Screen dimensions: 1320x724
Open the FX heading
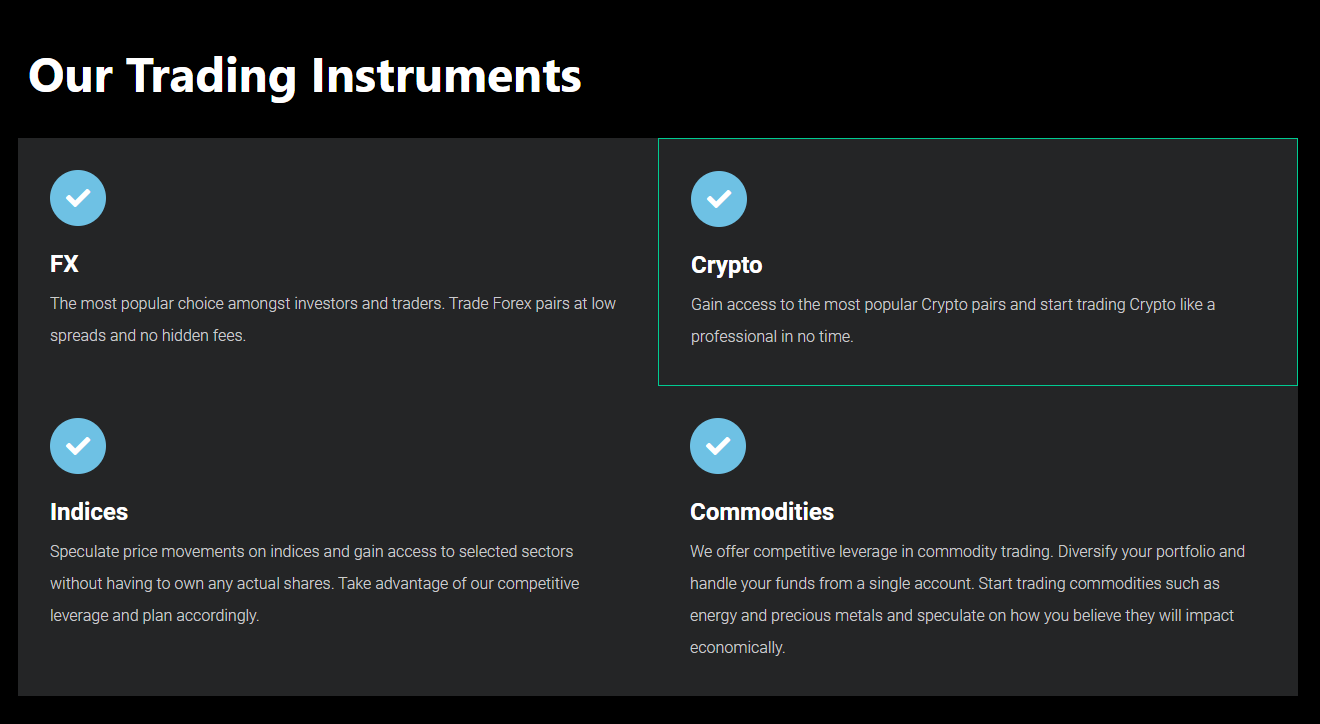pos(64,264)
